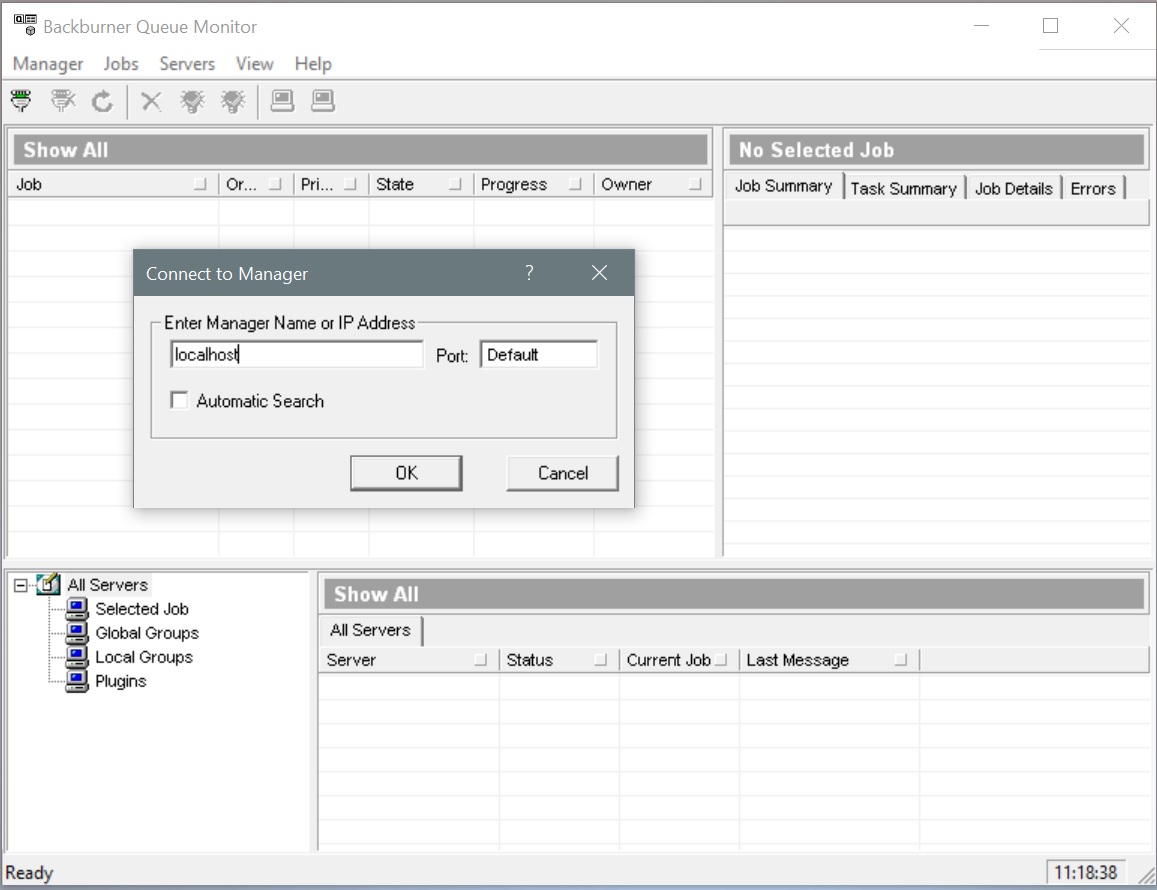Click the 11:18:38 clock in status bar
This screenshot has height=890, width=1157.
[1085, 873]
